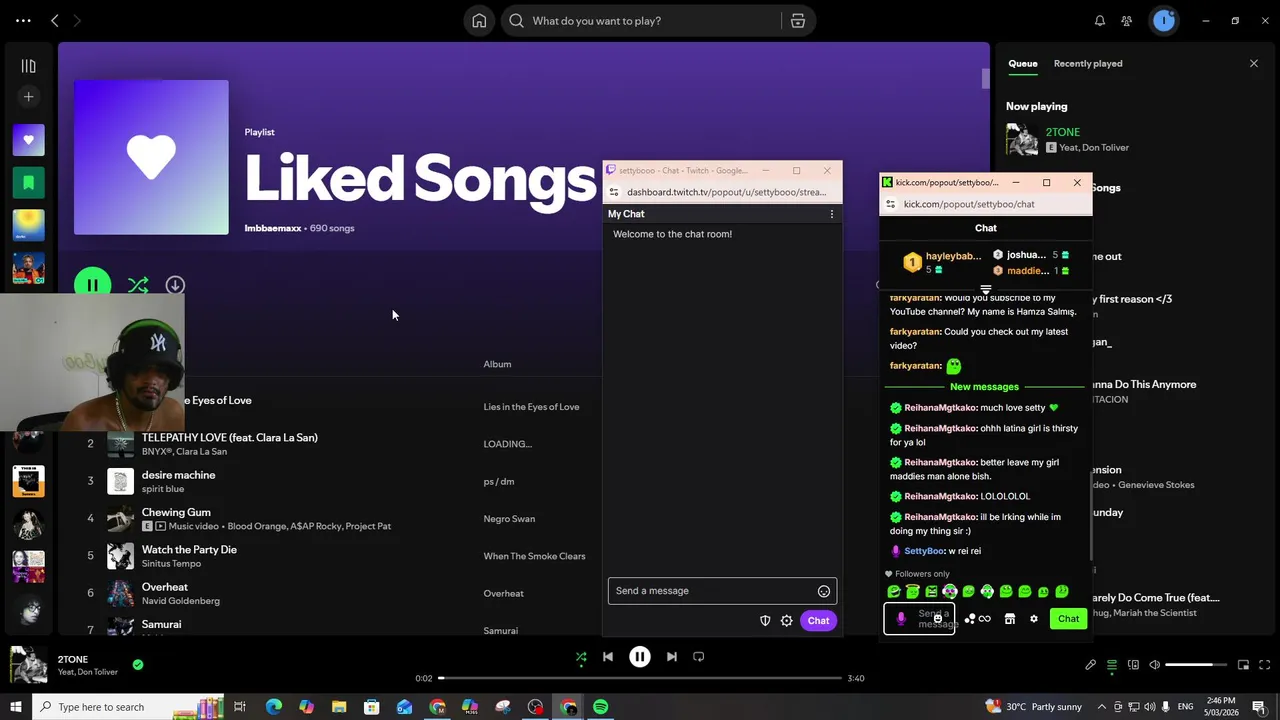Close the Spotify queue panel
This screenshot has width=1280, height=720.
pyautogui.click(x=1254, y=64)
